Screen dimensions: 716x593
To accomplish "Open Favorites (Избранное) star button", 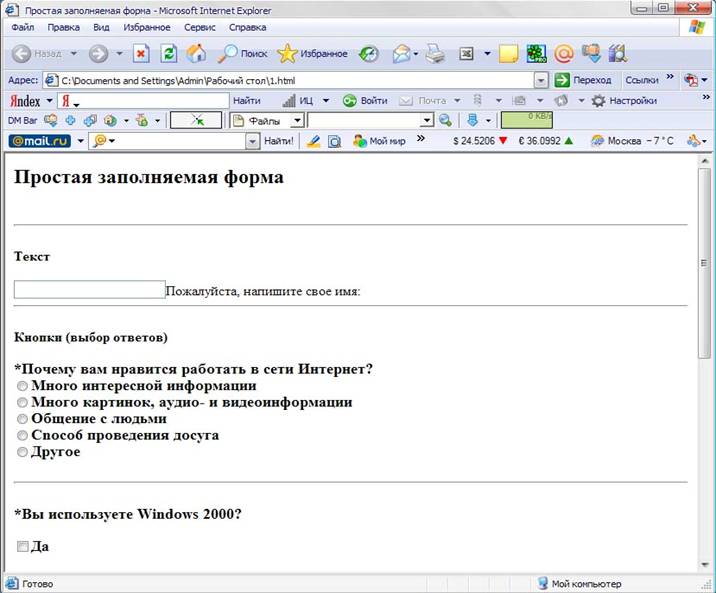I will coord(312,54).
